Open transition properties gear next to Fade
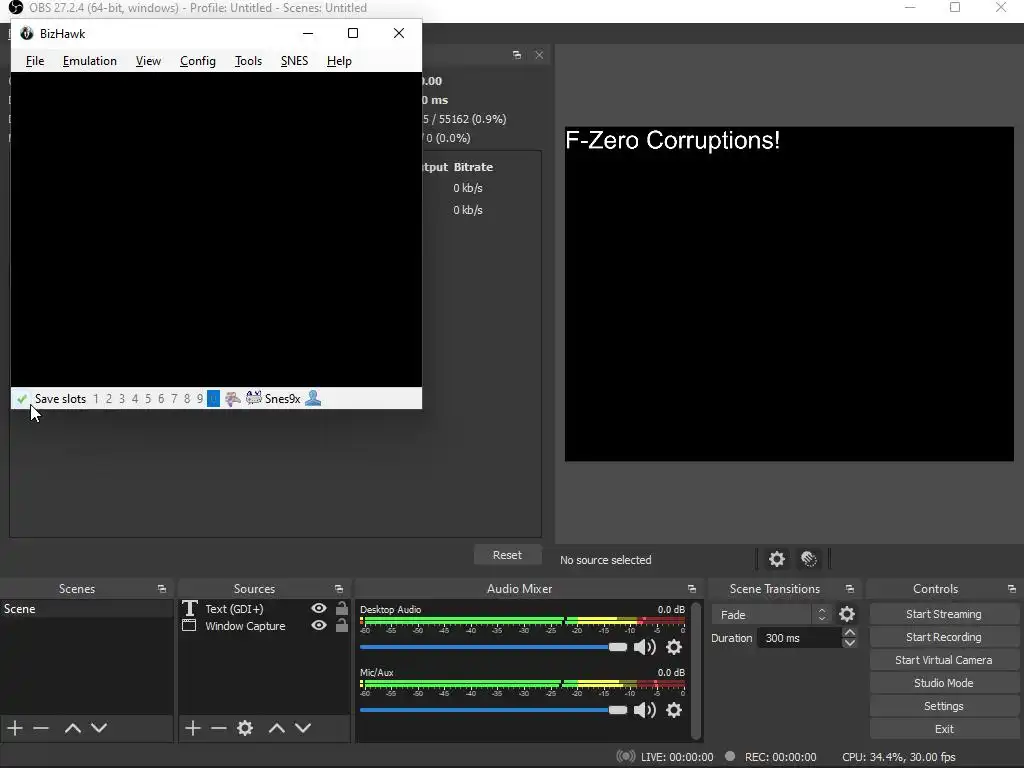This screenshot has height=768, width=1024. click(847, 615)
